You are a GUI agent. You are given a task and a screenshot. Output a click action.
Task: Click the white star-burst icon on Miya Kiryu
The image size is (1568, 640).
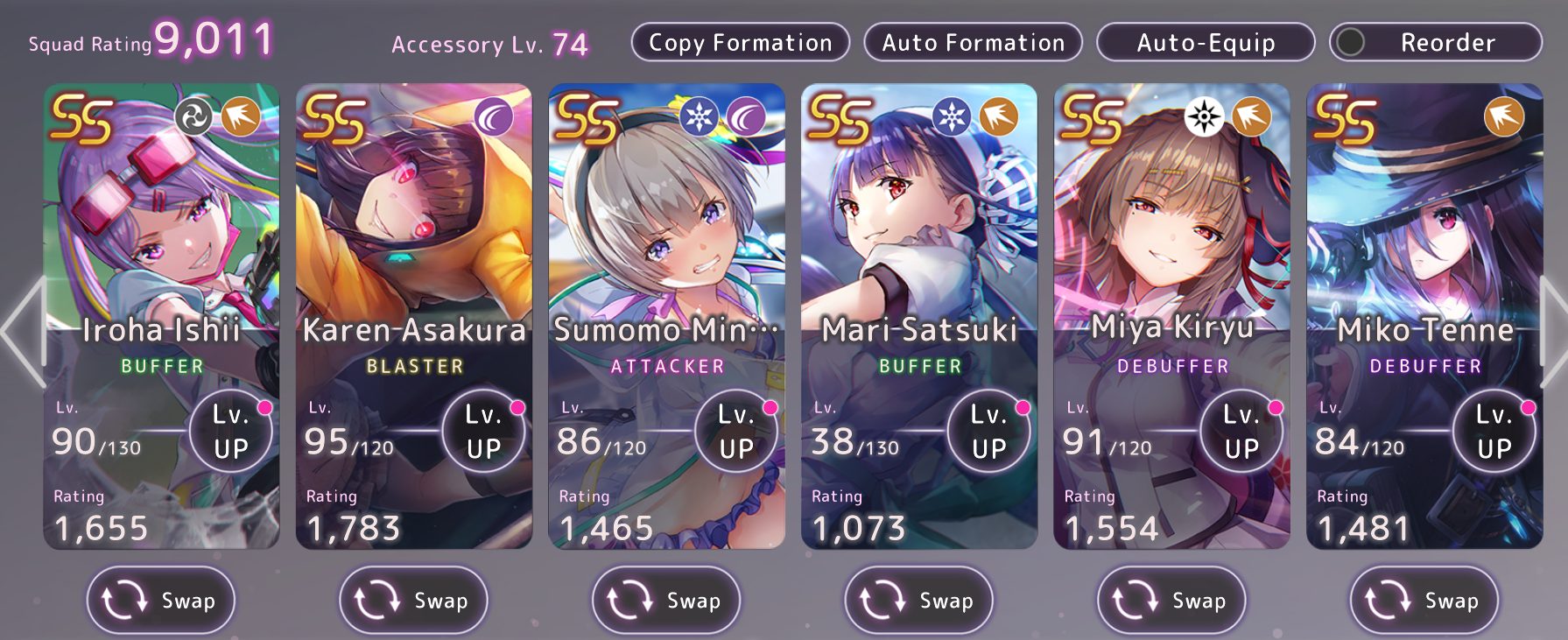click(x=1205, y=116)
